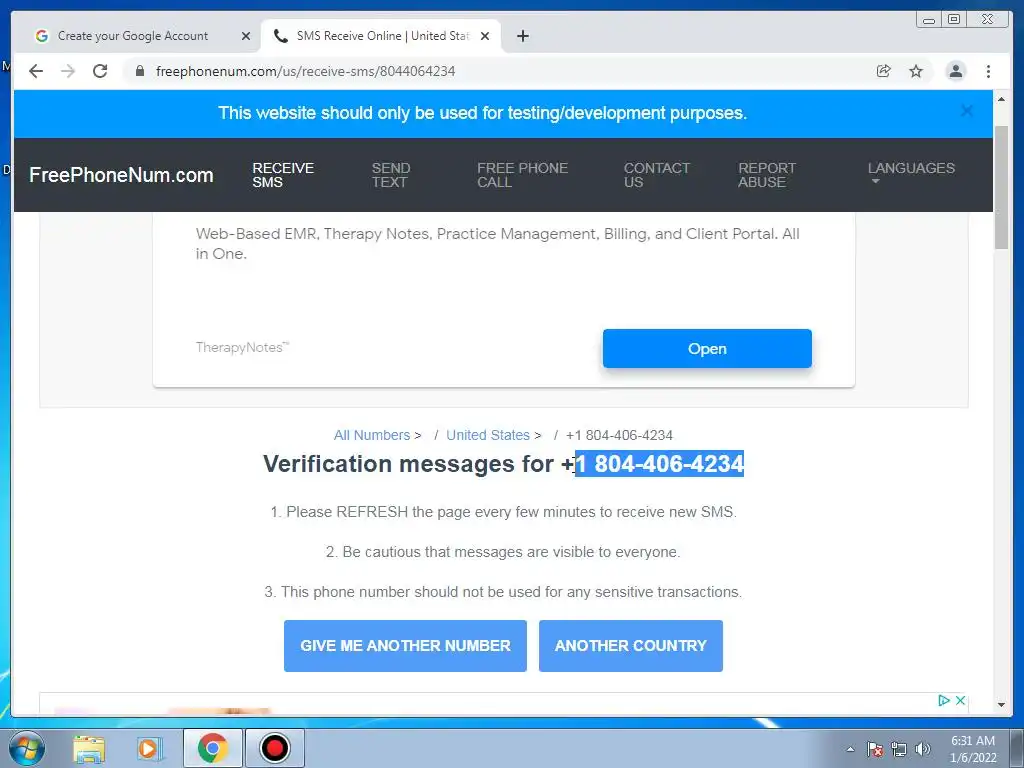
Task: Open the CONTACT US menu item
Action: coord(656,175)
